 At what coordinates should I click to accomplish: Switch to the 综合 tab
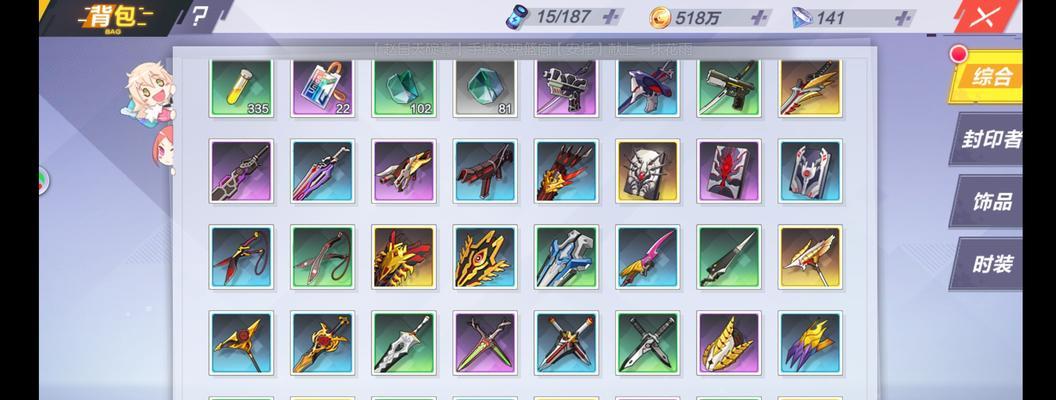[987, 77]
